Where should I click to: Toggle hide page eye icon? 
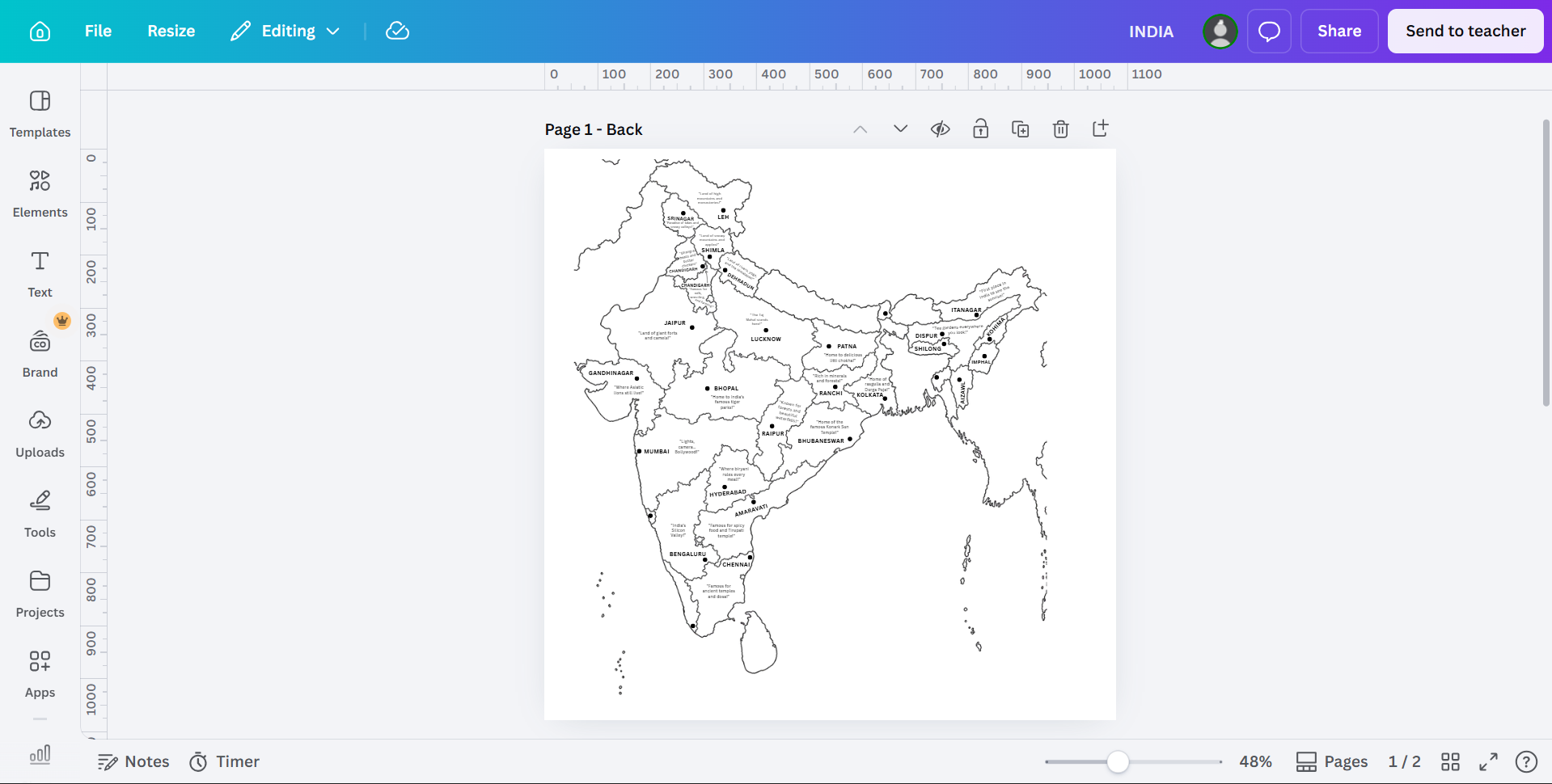(x=940, y=129)
